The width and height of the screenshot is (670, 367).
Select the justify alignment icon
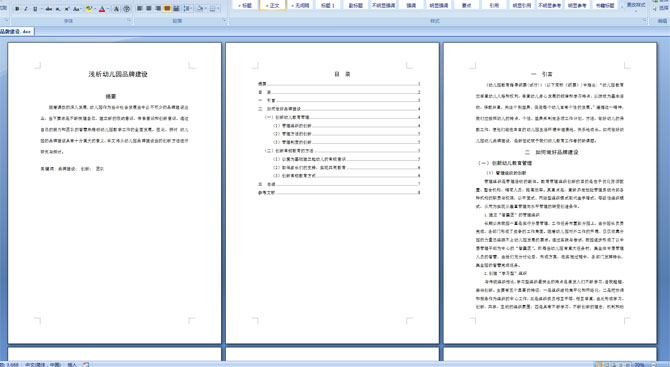pos(167,9)
